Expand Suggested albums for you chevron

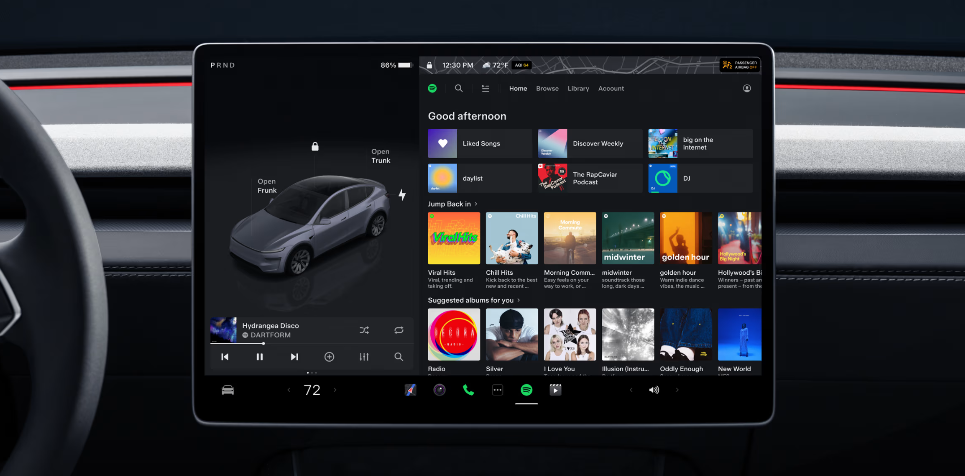point(518,301)
